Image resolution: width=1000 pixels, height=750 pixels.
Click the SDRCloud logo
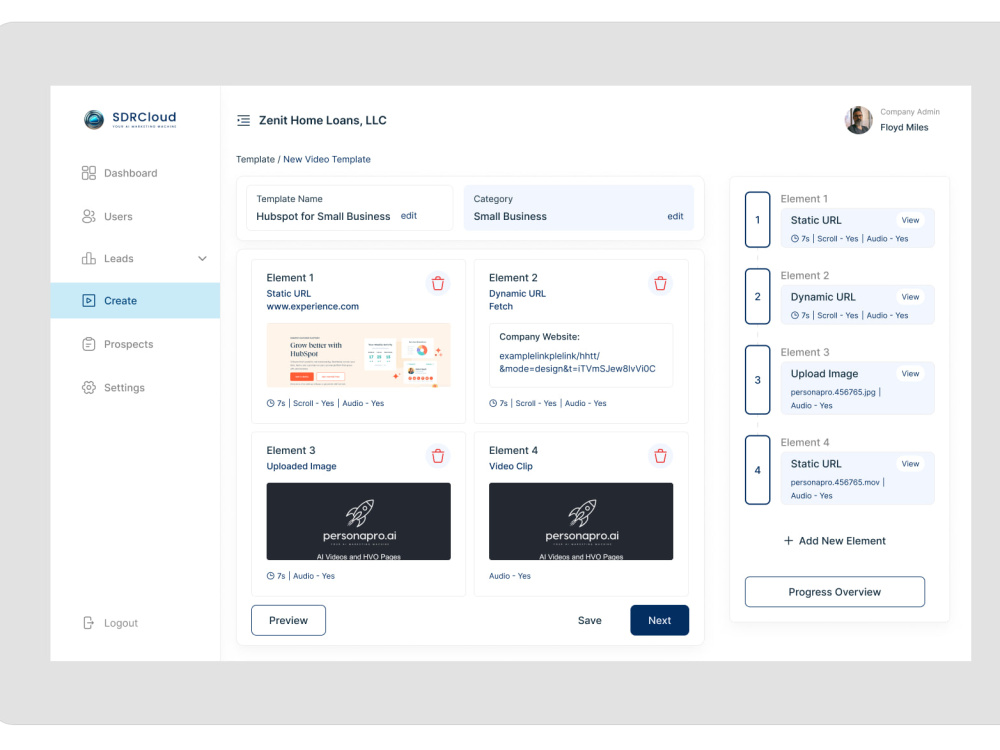[x=130, y=119]
